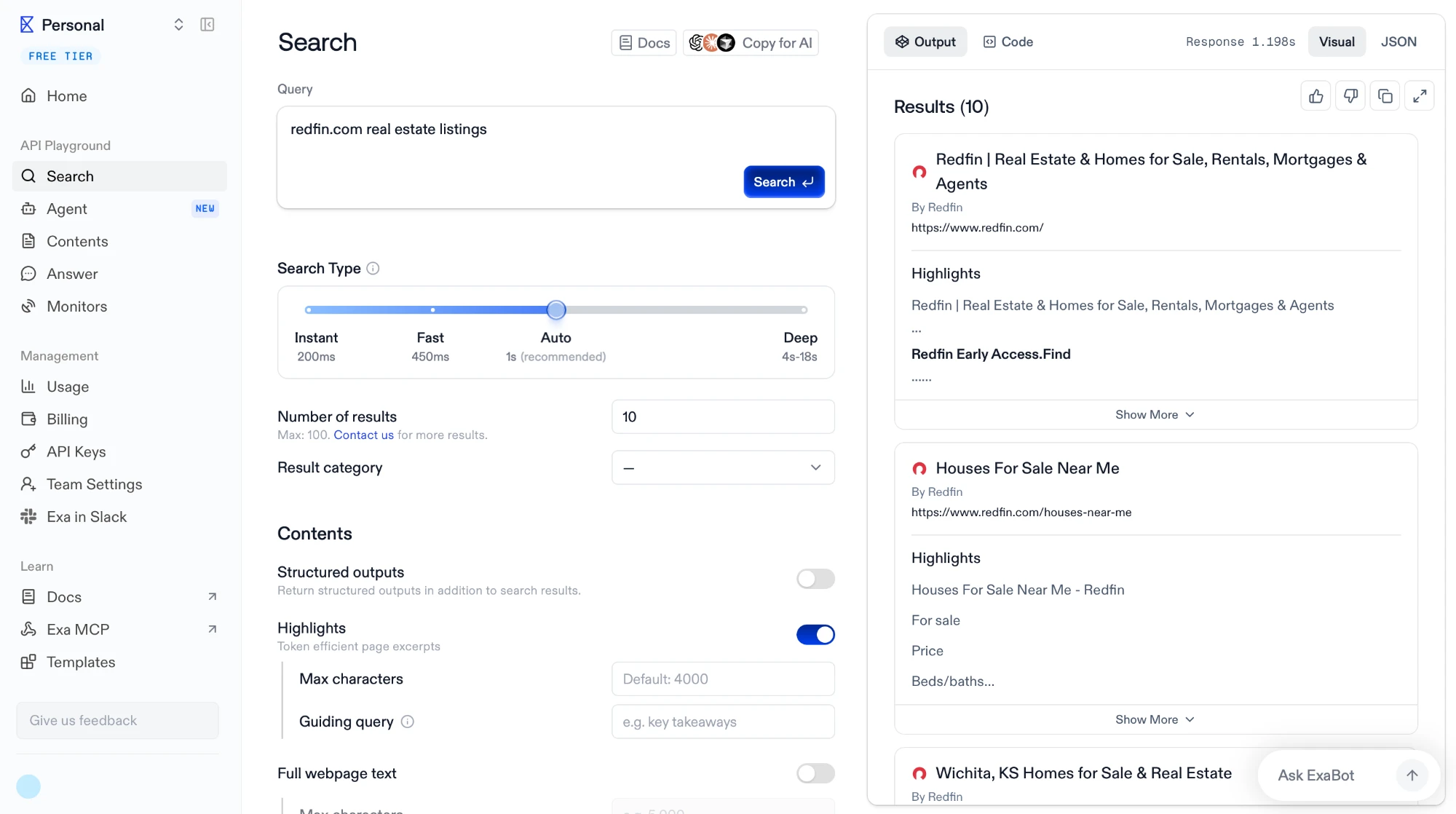Follow the Contact us link
The width and height of the screenshot is (1456, 814).
tap(363, 435)
